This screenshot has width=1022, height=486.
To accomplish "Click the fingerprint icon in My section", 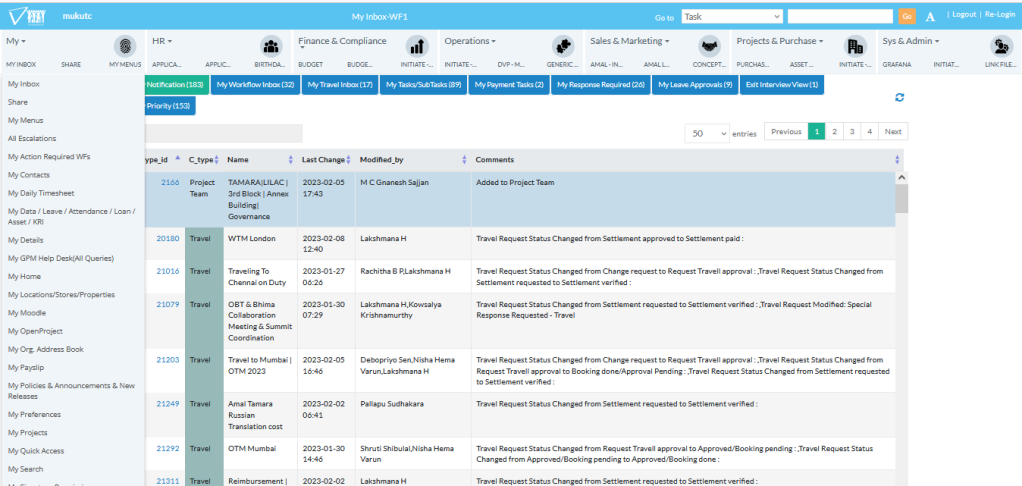I will [125, 46].
